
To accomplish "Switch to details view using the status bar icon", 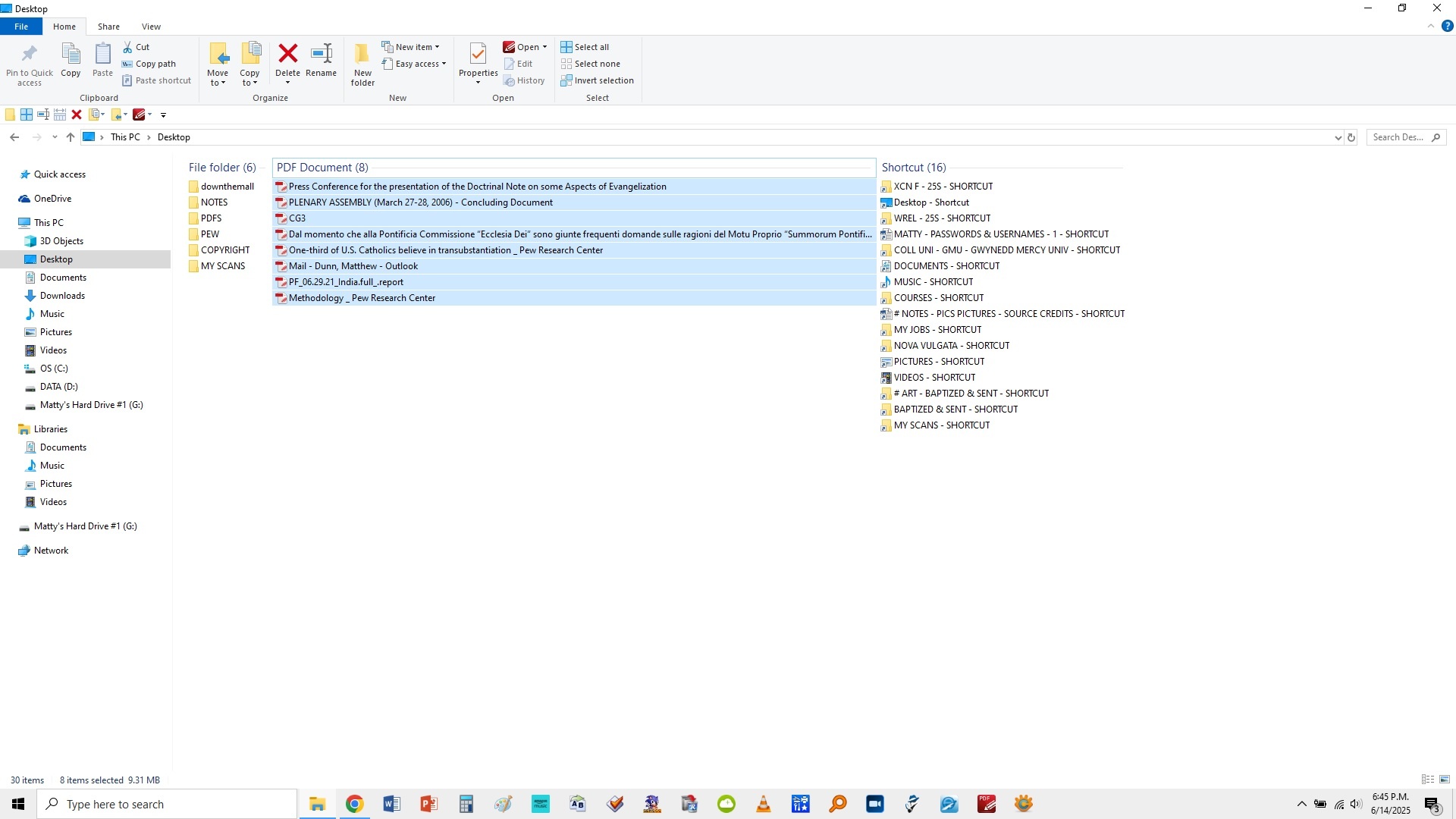I will pos(1426,780).
